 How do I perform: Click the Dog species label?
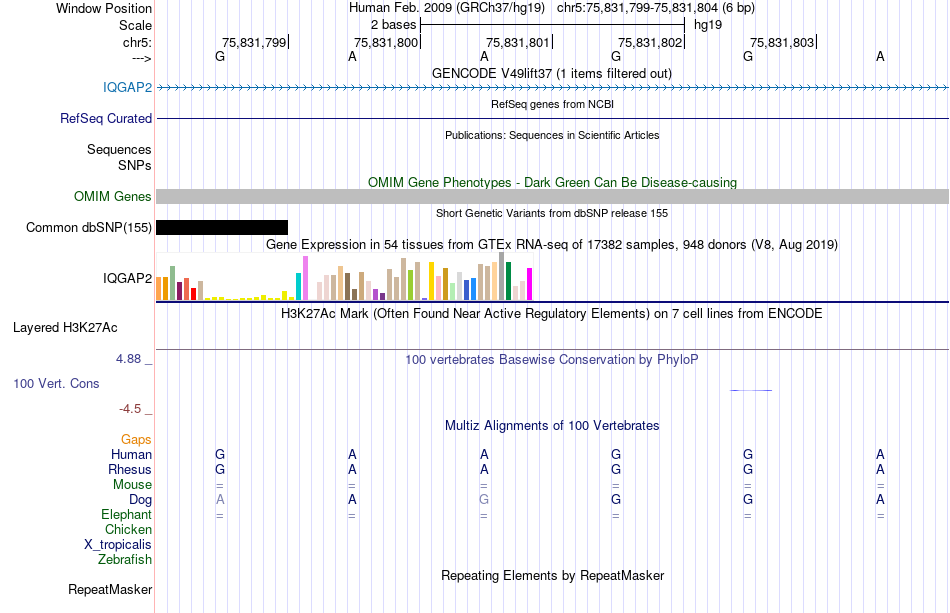click(141, 500)
